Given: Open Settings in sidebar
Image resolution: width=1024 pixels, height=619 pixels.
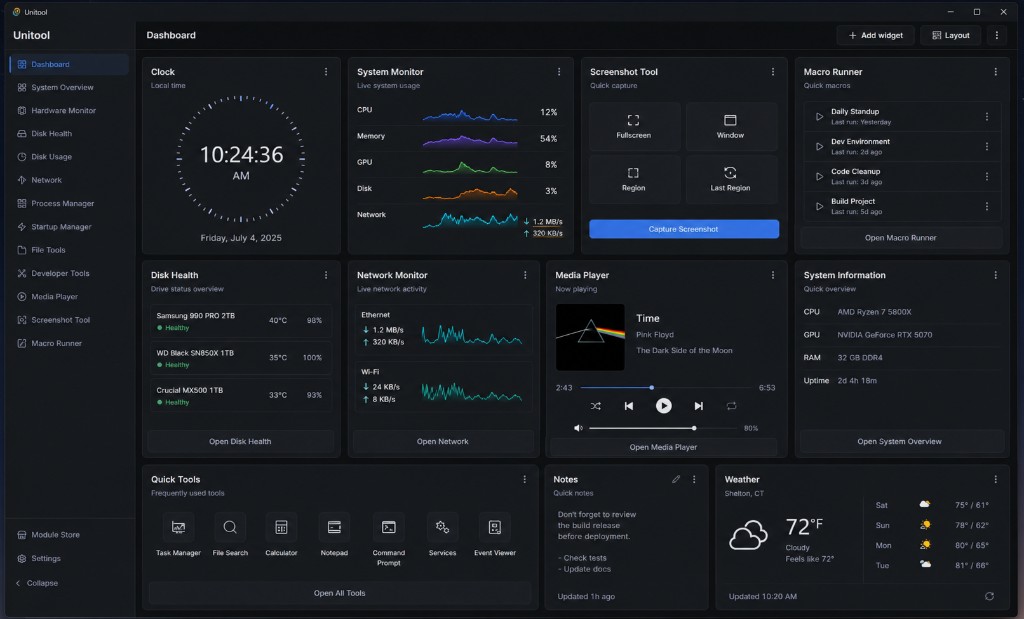Looking at the screenshot, I should pos(69,559).
